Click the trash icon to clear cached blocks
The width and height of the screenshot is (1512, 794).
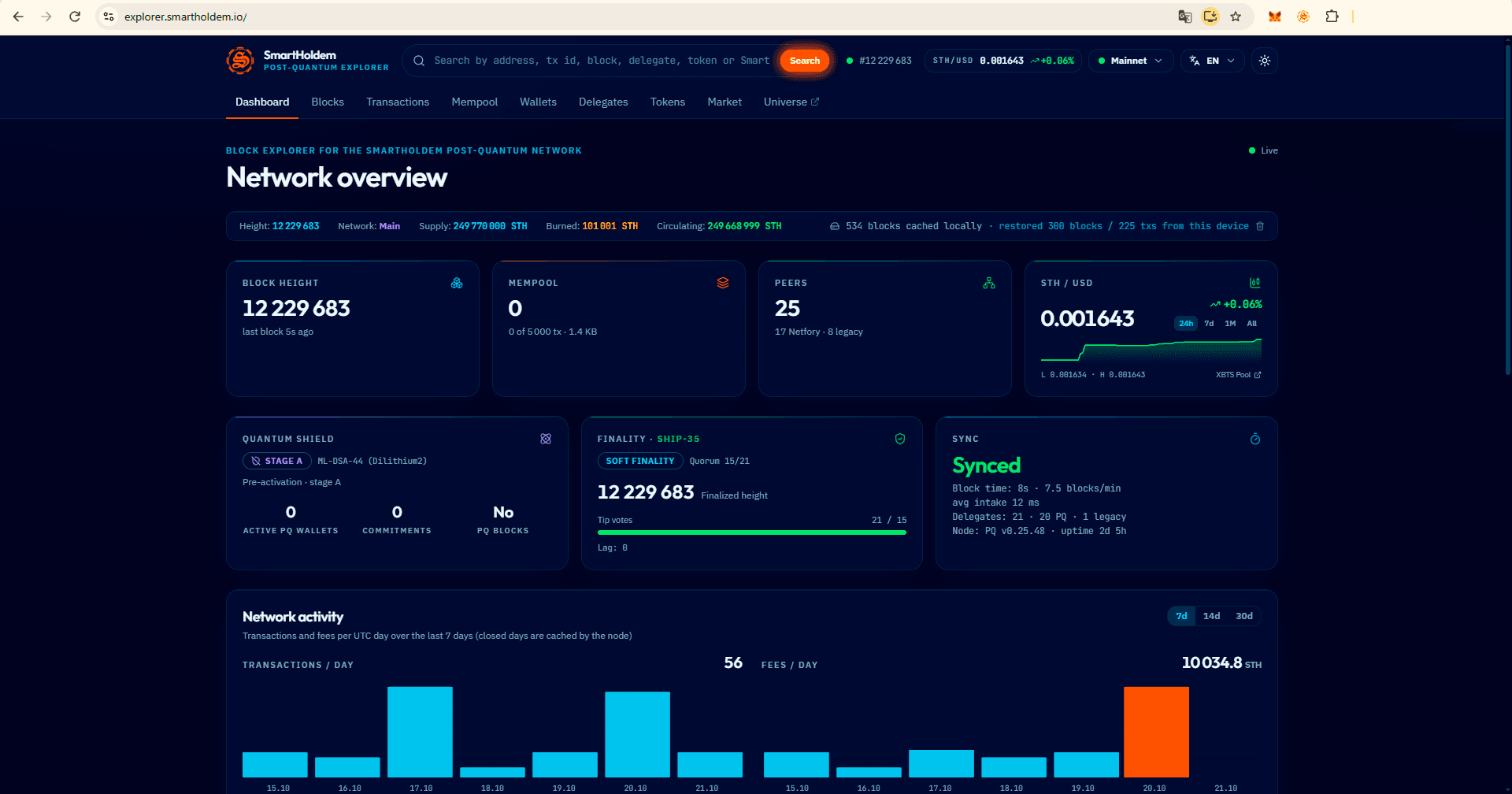(x=1260, y=226)
